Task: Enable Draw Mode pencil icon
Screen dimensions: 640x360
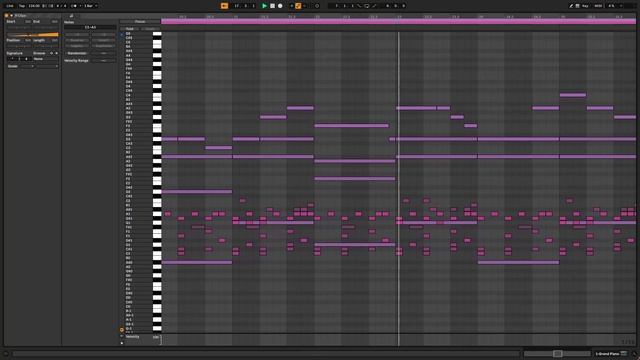Action: [571, 6]
